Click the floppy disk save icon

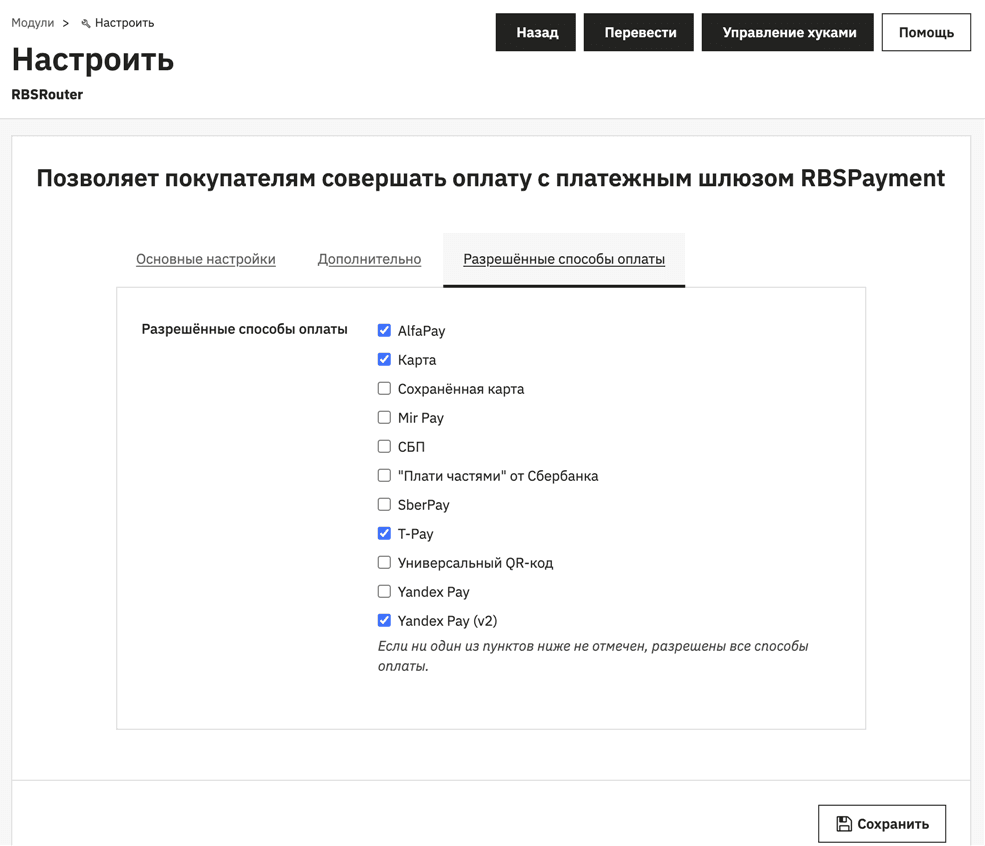pos(844,823)
